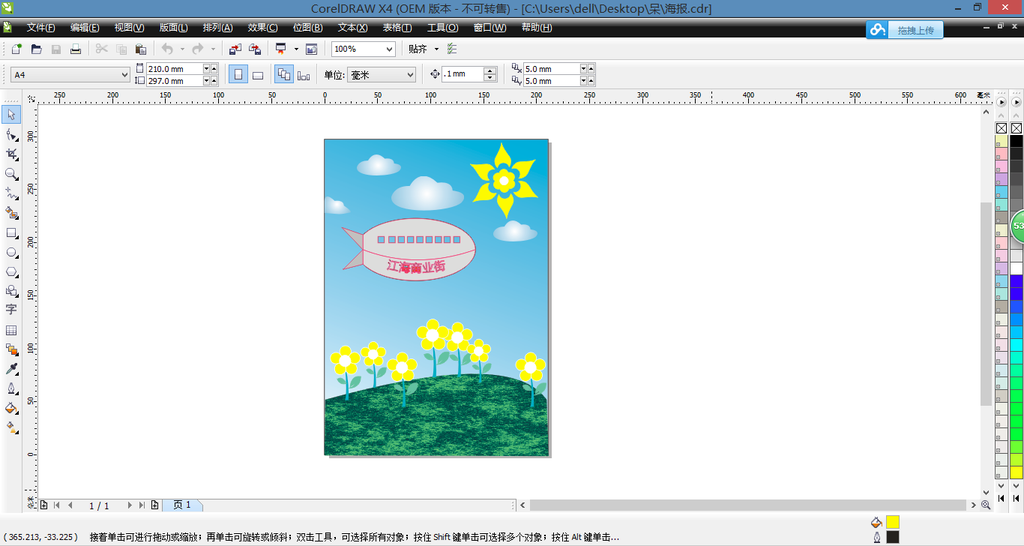Open a file with folder icon
The width and height of the screenshot is (1024, 546).
(37, 49)
